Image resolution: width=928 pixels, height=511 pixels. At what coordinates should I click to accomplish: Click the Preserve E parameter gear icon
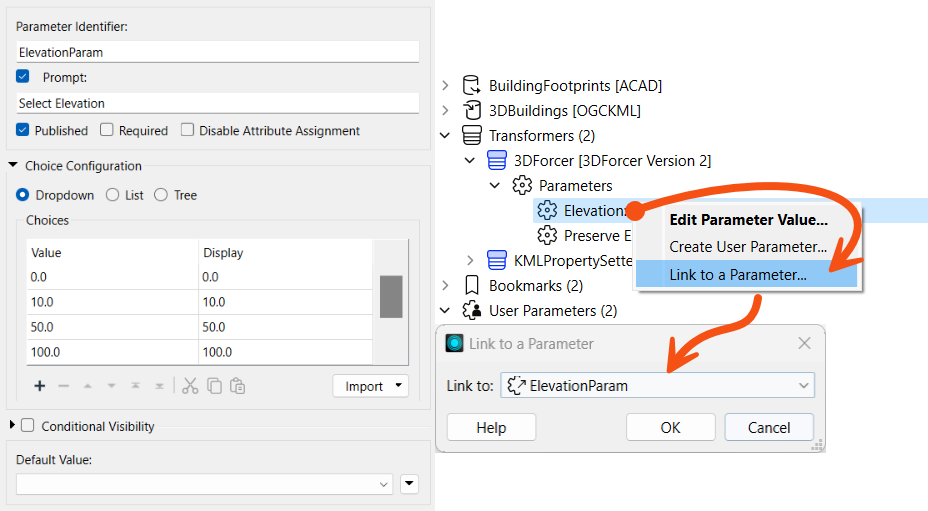[547, 236]
